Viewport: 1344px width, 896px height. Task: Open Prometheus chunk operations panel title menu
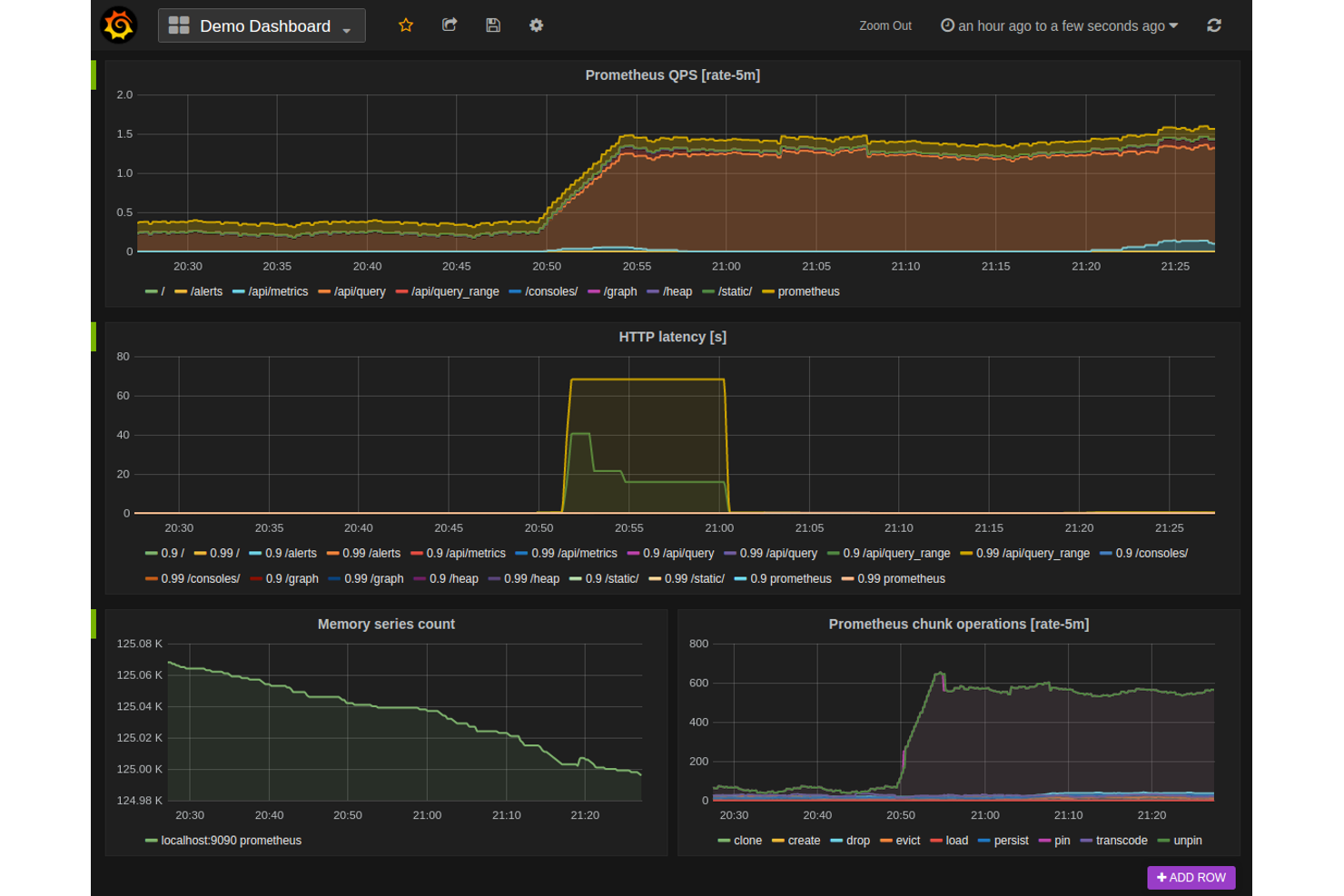(x=959, y=624)
